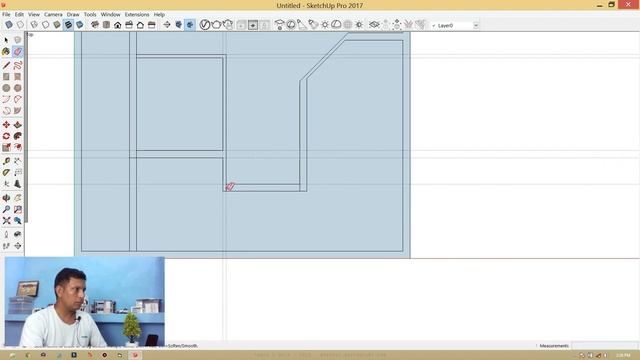Pick the Paint Bucket tool

[x=6, y=51]
